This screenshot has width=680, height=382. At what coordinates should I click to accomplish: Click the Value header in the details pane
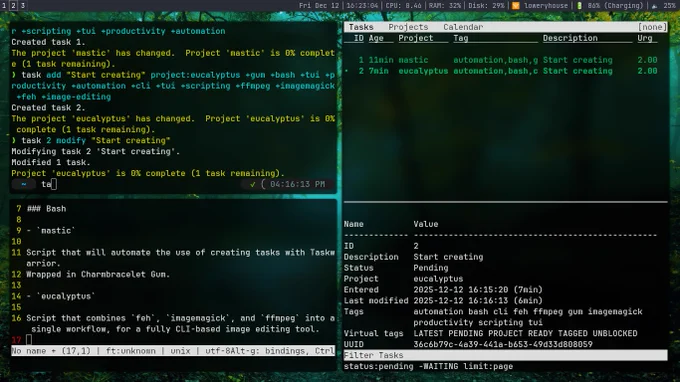425,224
